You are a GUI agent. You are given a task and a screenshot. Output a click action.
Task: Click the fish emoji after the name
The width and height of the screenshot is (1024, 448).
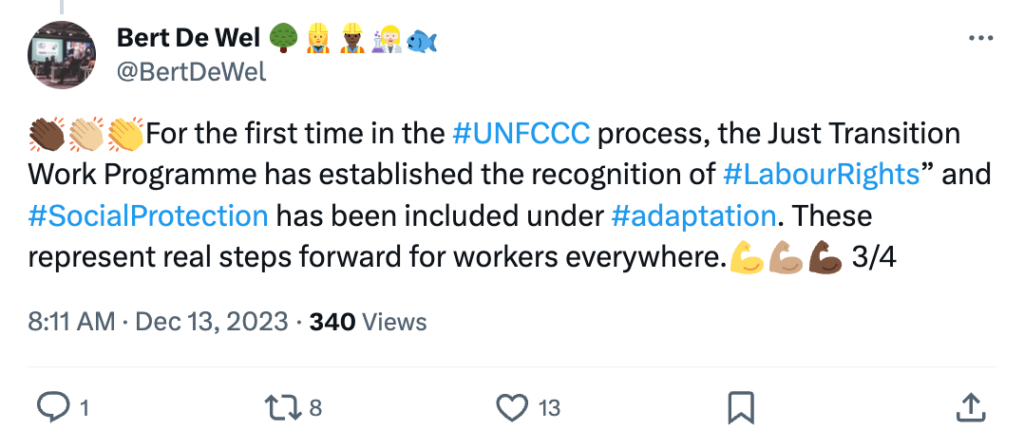click(x=423, y=39)
